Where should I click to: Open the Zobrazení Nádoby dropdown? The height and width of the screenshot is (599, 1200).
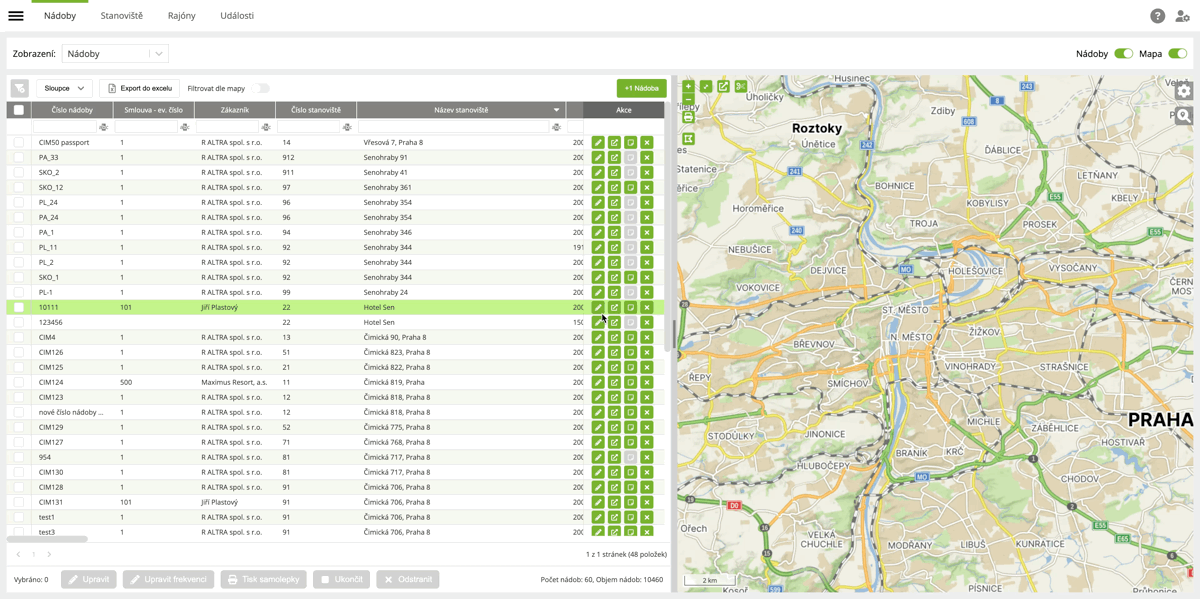point(115,54)
